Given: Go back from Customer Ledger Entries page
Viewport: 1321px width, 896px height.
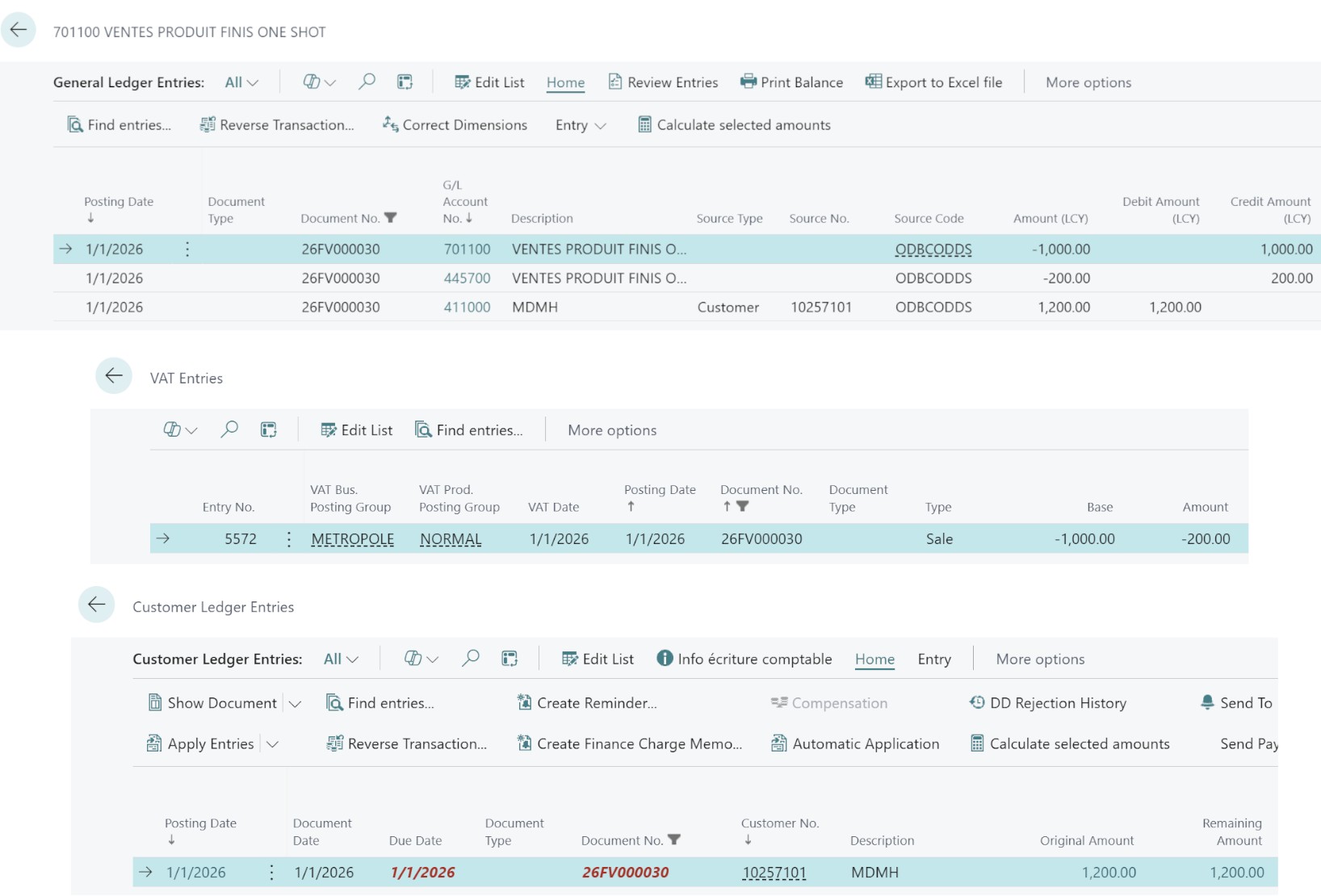Looking at the screenshot, I should point(97,605).
